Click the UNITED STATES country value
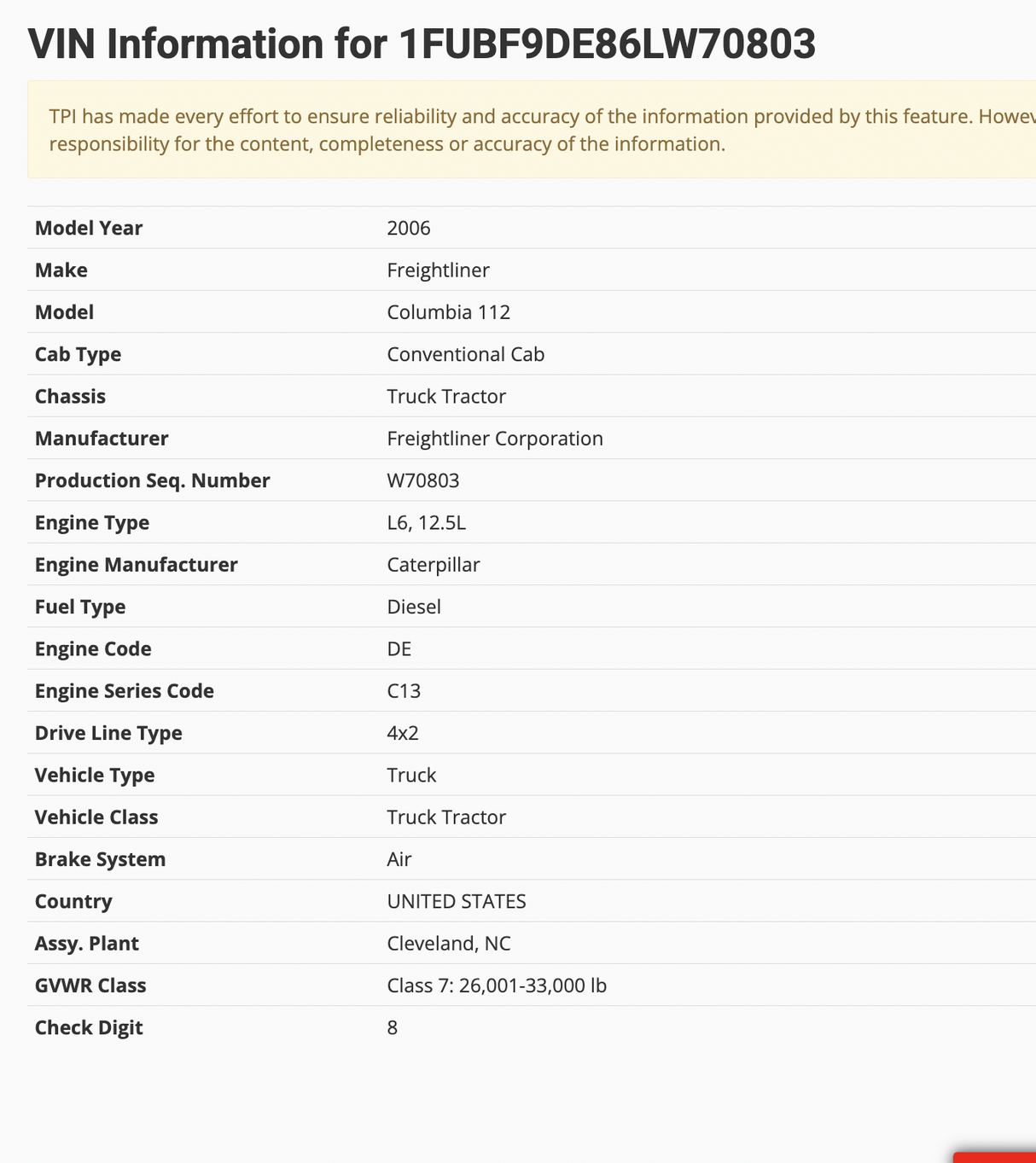The image size is (1036, 1163). (x=456, y=902)
